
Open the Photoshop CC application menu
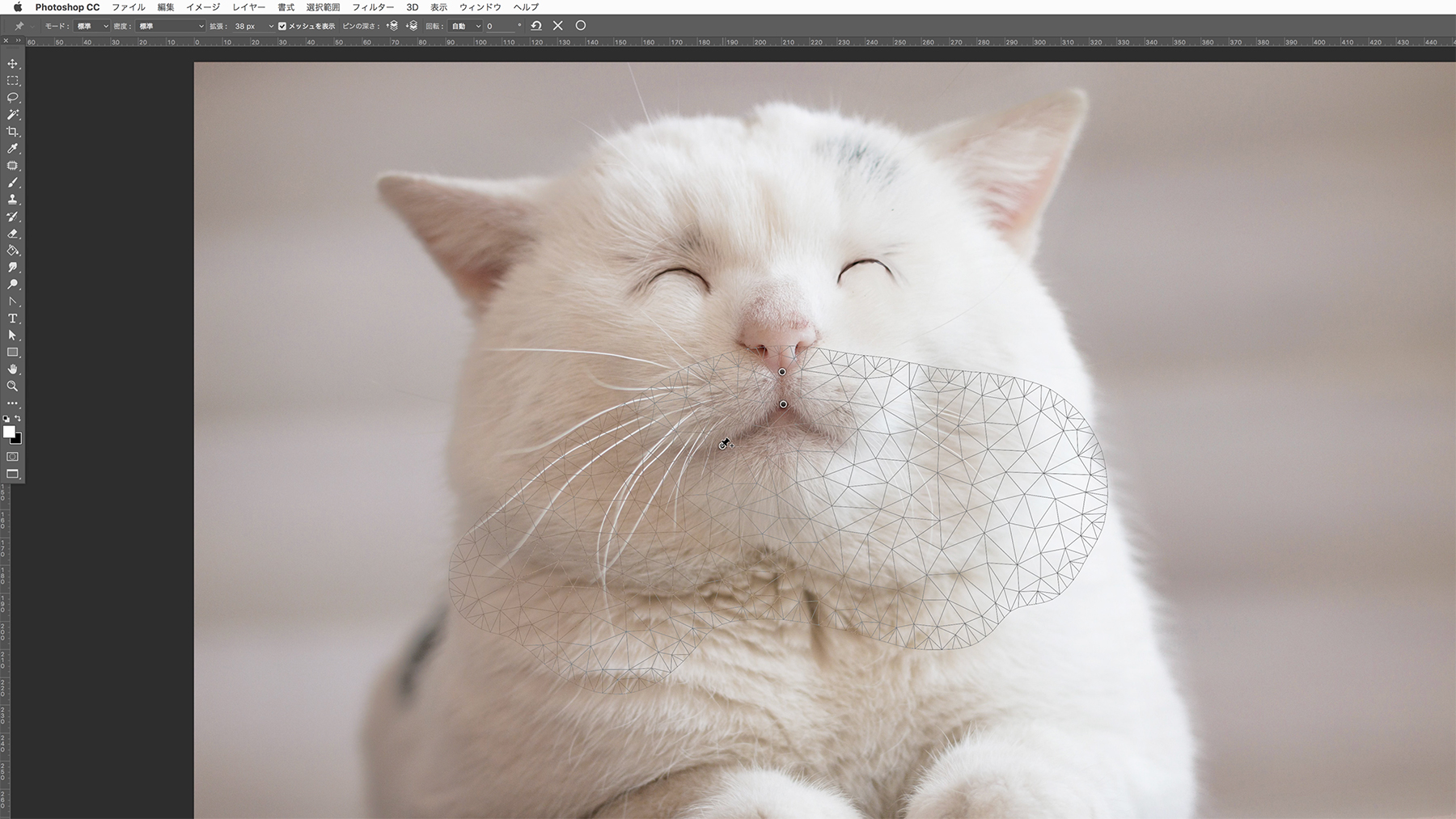67,7
